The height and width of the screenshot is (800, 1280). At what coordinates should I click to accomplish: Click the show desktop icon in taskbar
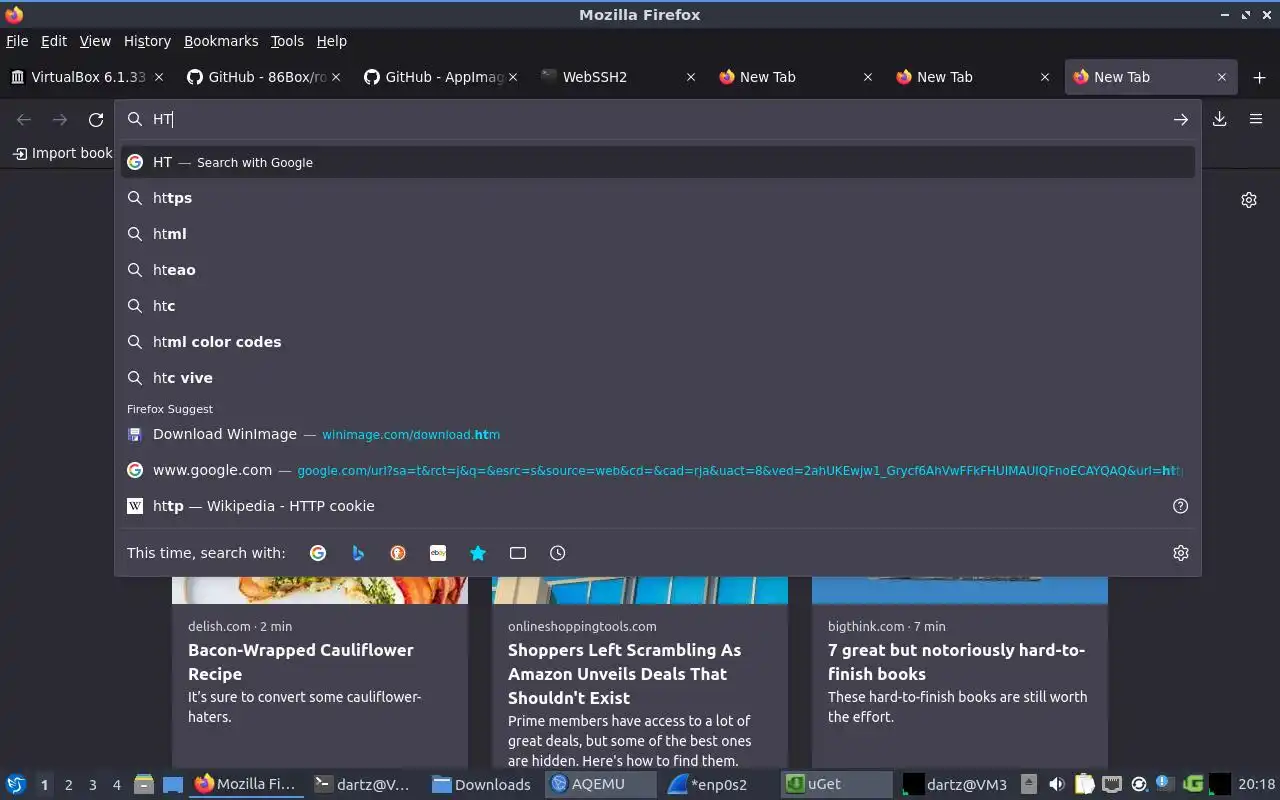point(172,784)
